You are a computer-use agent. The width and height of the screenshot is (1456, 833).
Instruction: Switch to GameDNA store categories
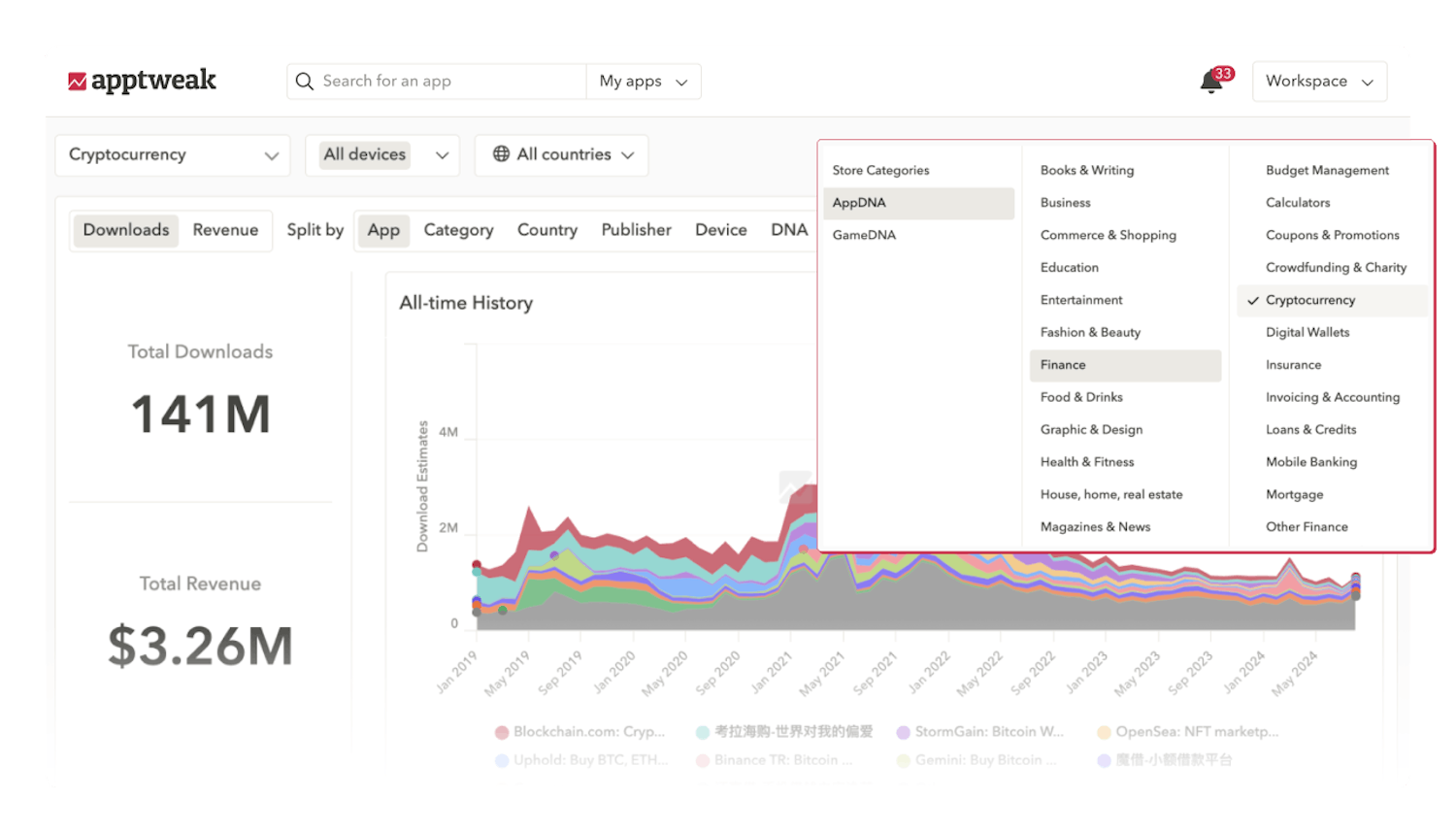(864, 234)
